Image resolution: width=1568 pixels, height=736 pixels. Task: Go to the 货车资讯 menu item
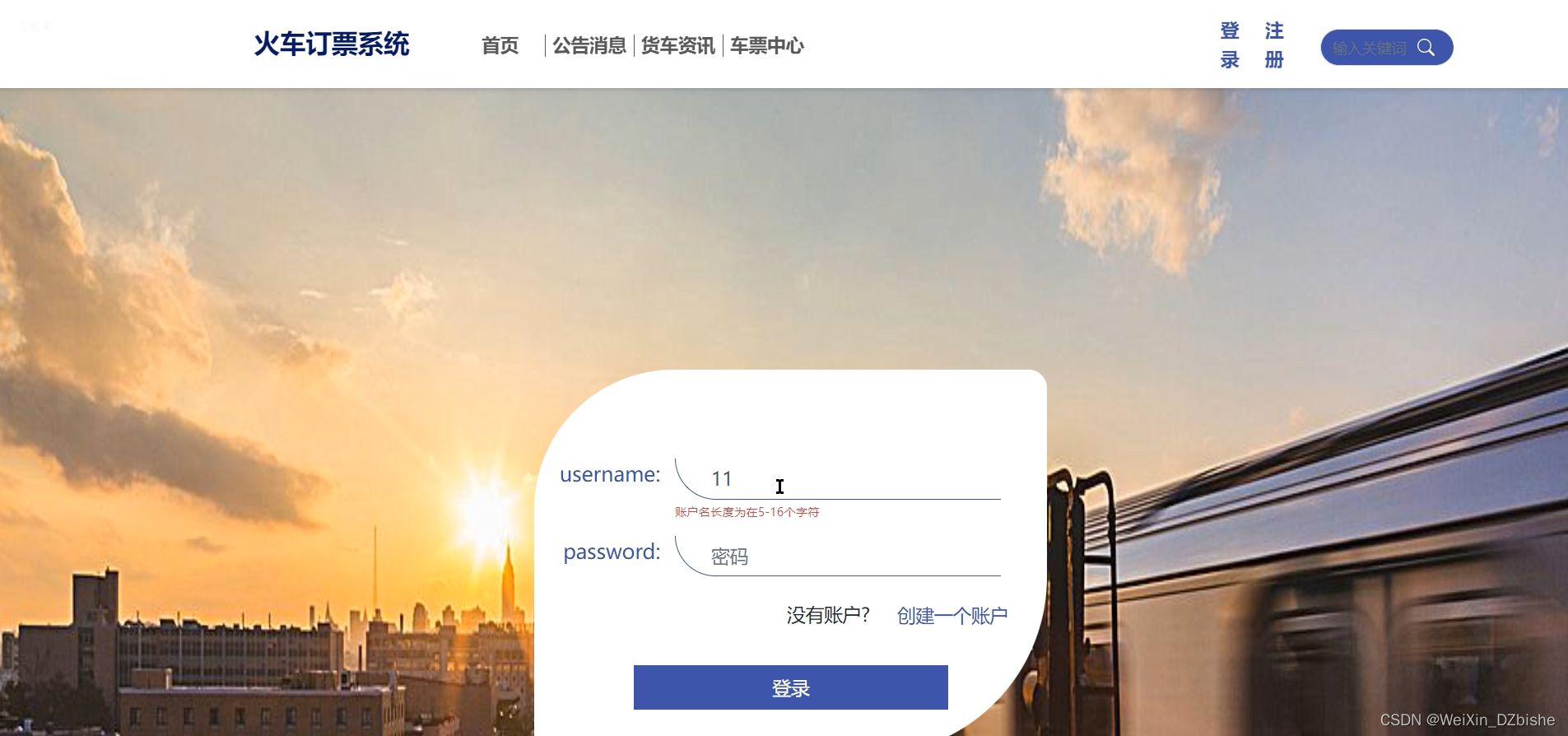point(678,46)
